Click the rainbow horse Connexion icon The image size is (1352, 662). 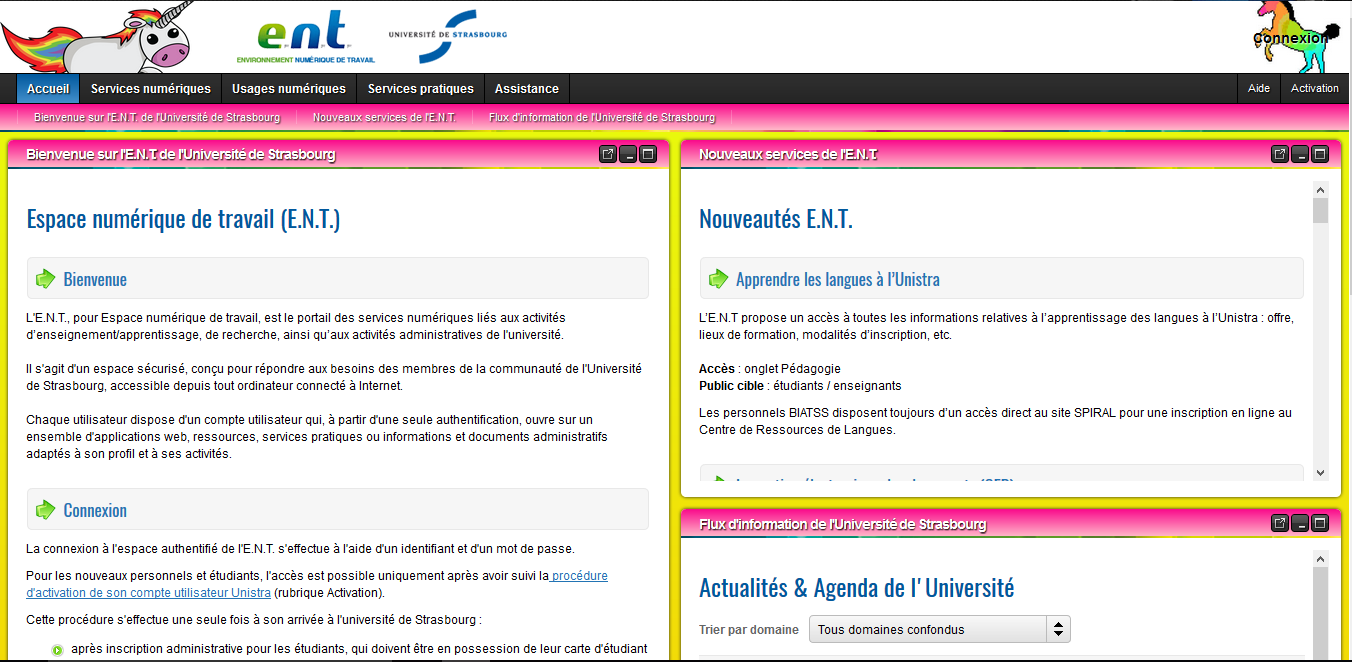click(1297, 37)
